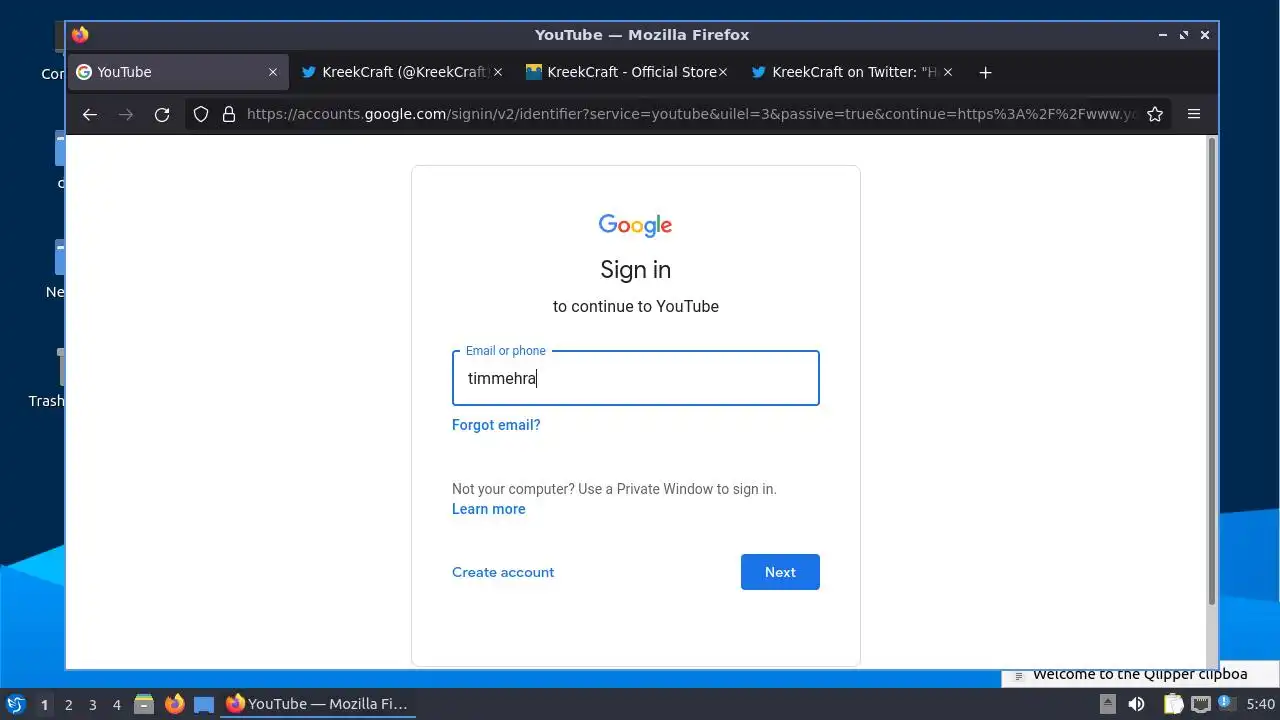Click the page vertical scrollbar
Screen dimensions: 1280x720
point(1212,372)
